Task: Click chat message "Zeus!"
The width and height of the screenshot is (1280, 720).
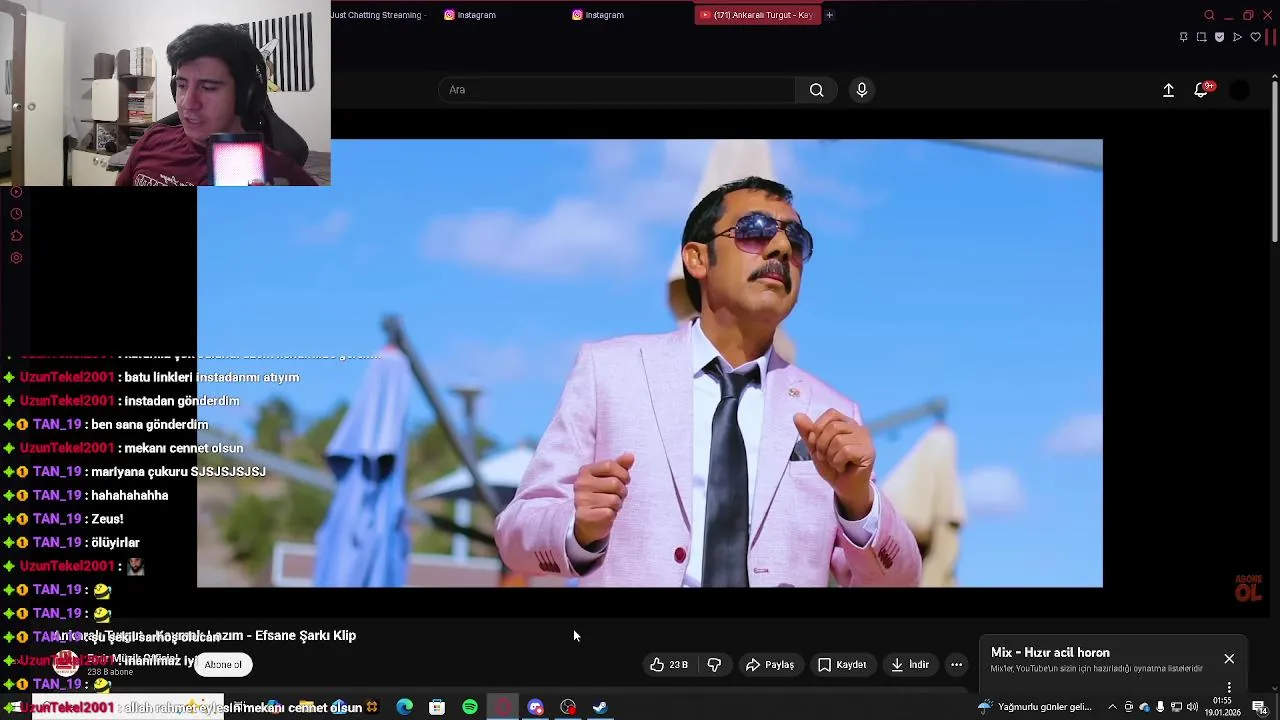Action: coord(107,519)
